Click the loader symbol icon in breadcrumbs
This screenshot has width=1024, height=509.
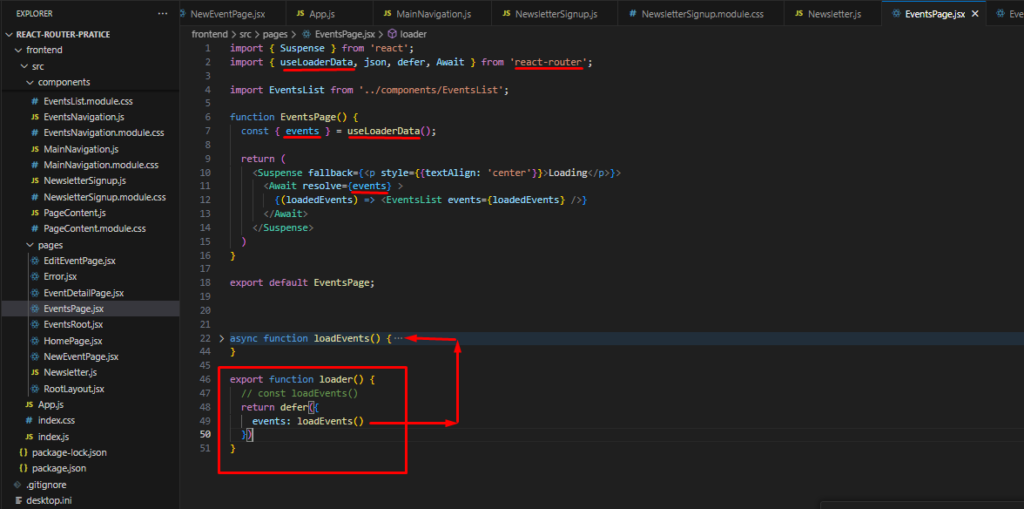(x=391, y=34)
